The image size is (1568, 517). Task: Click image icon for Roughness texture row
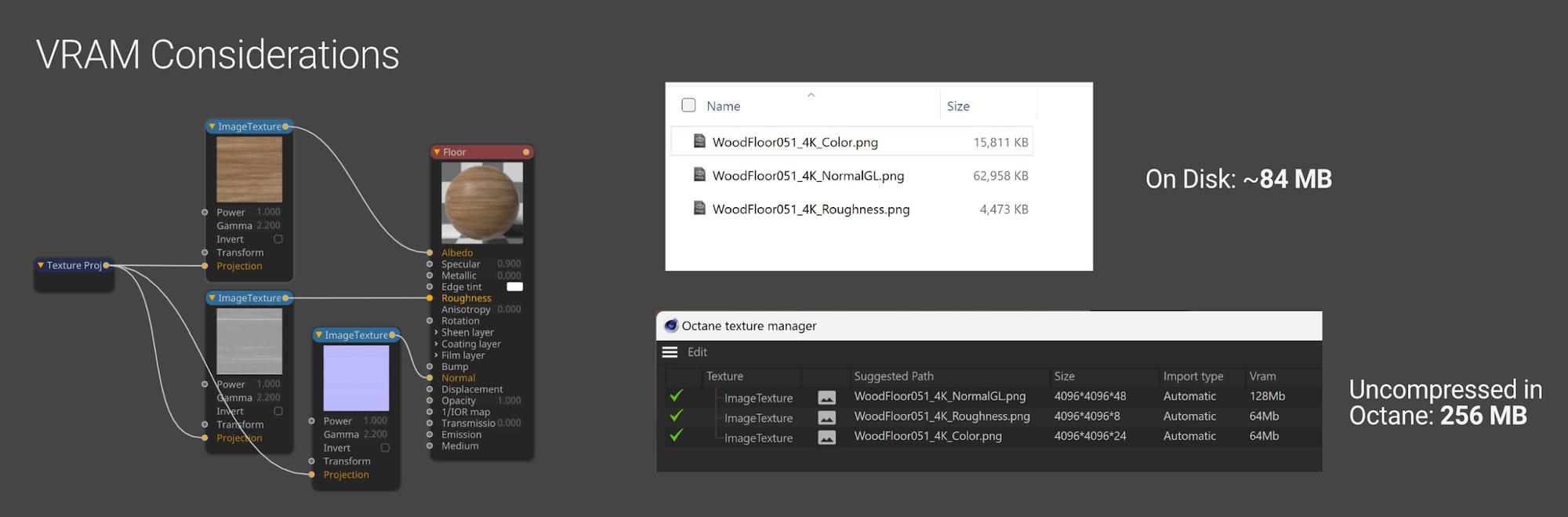coord(826,417)
